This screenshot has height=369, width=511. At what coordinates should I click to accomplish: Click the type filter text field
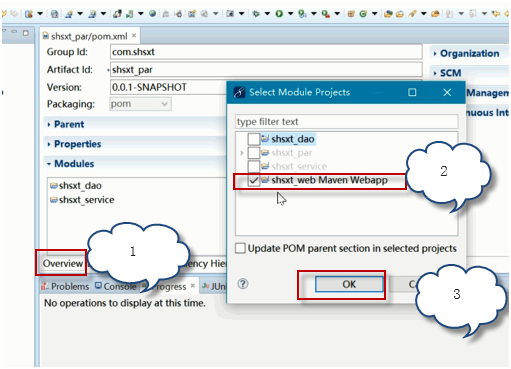coord(346,122)
